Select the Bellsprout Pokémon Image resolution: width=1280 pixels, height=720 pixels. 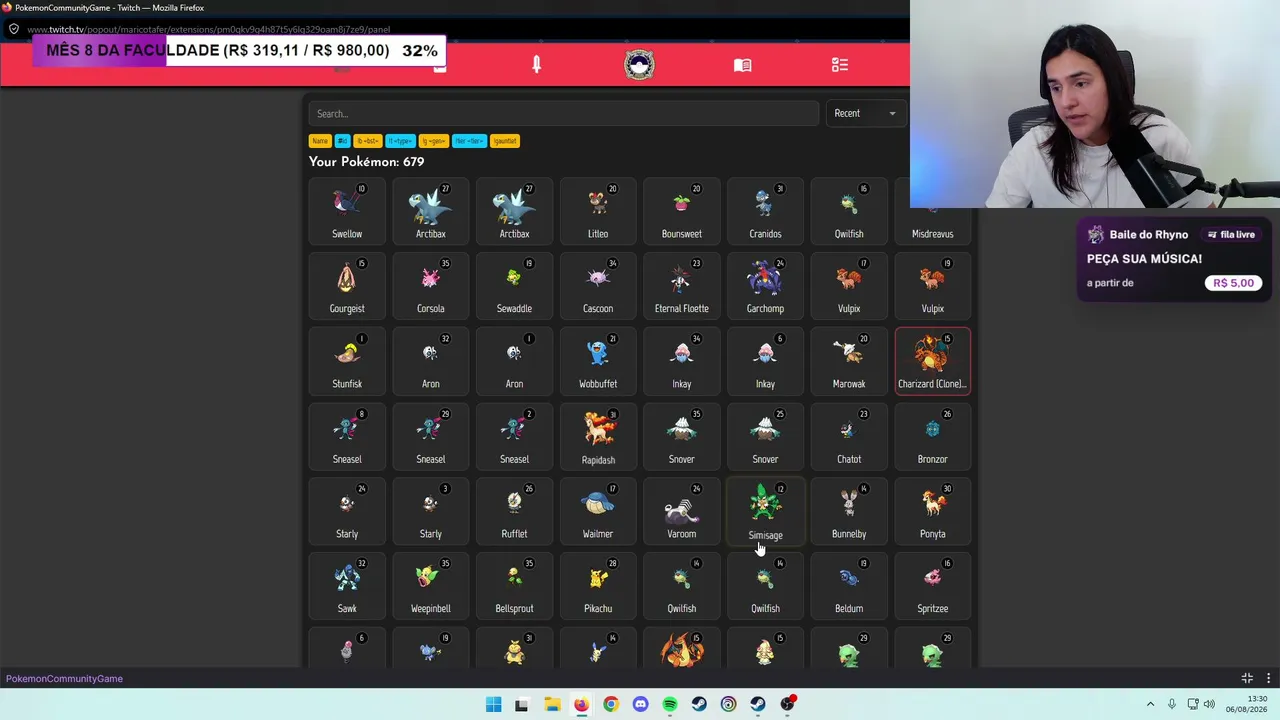[514, 587]
